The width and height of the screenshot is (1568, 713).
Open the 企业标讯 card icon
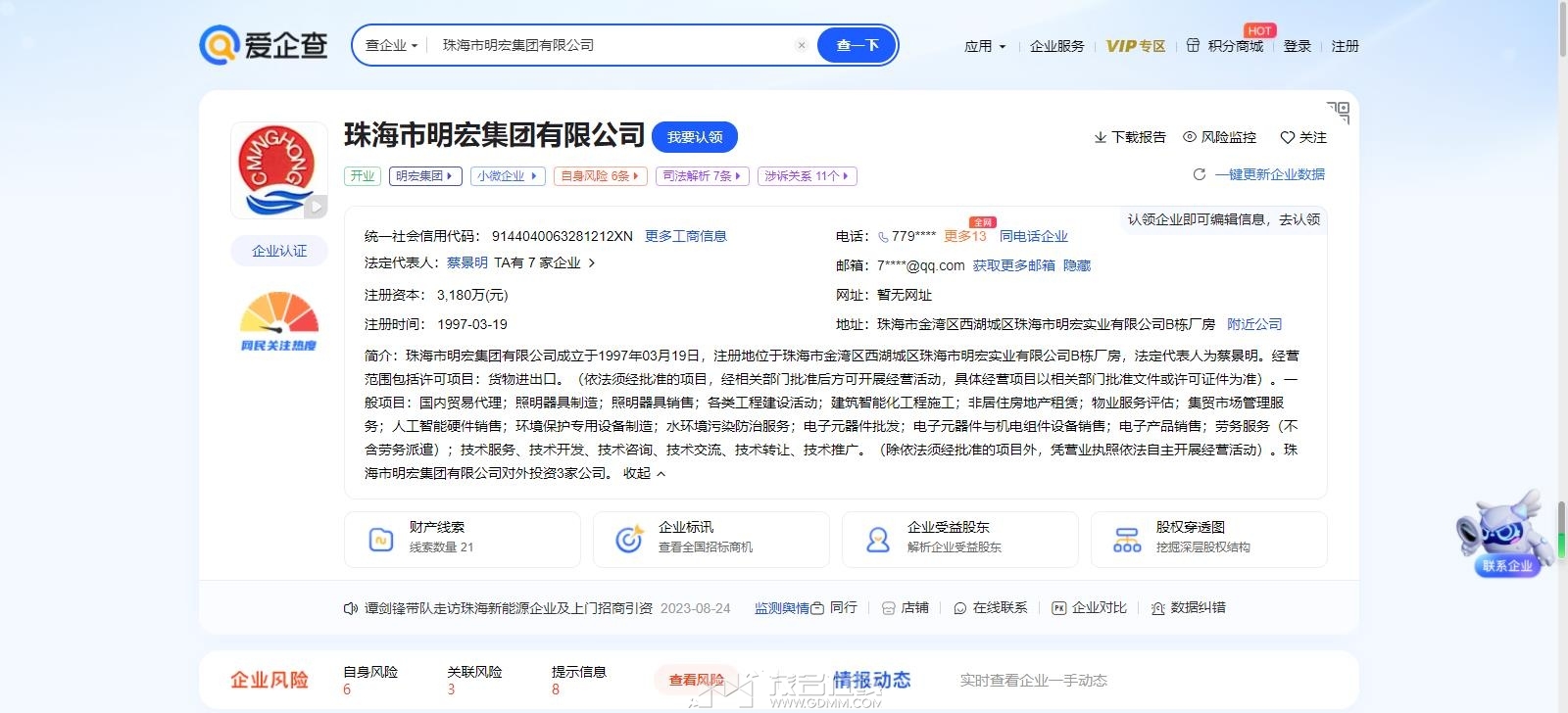click(629, 539)
